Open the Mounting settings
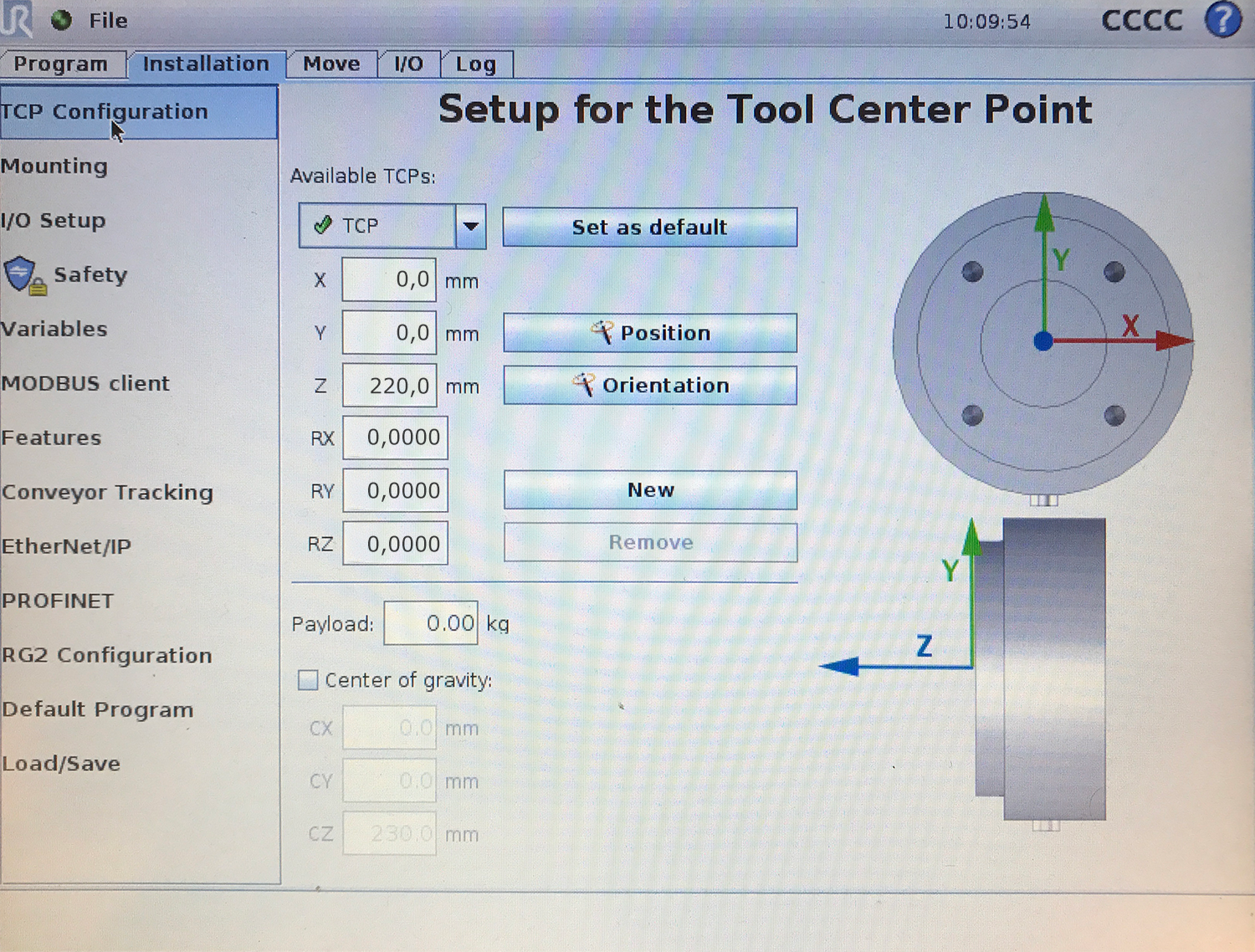This screenshot has width=1255, height=952. (x=55, y=166)
